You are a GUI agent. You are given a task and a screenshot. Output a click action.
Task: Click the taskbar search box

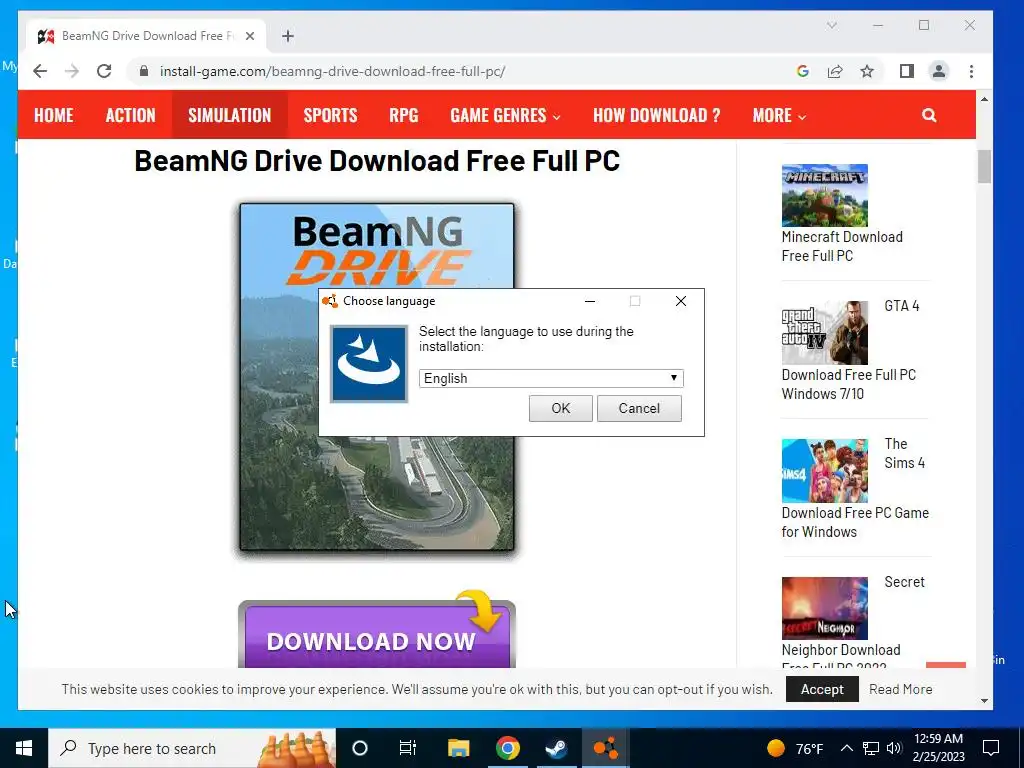[192, 748]
